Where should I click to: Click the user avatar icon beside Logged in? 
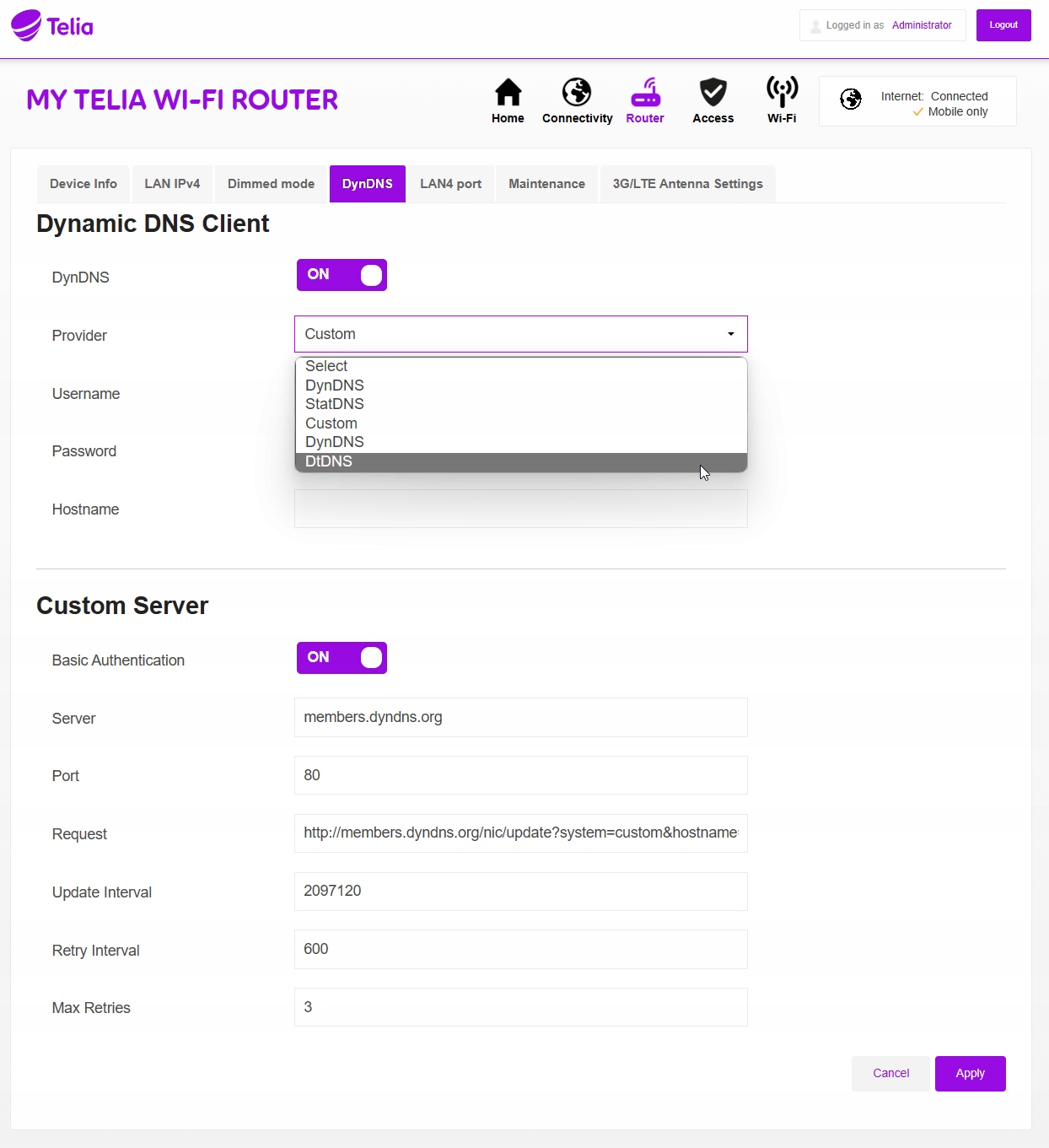(x=815, y=26)
